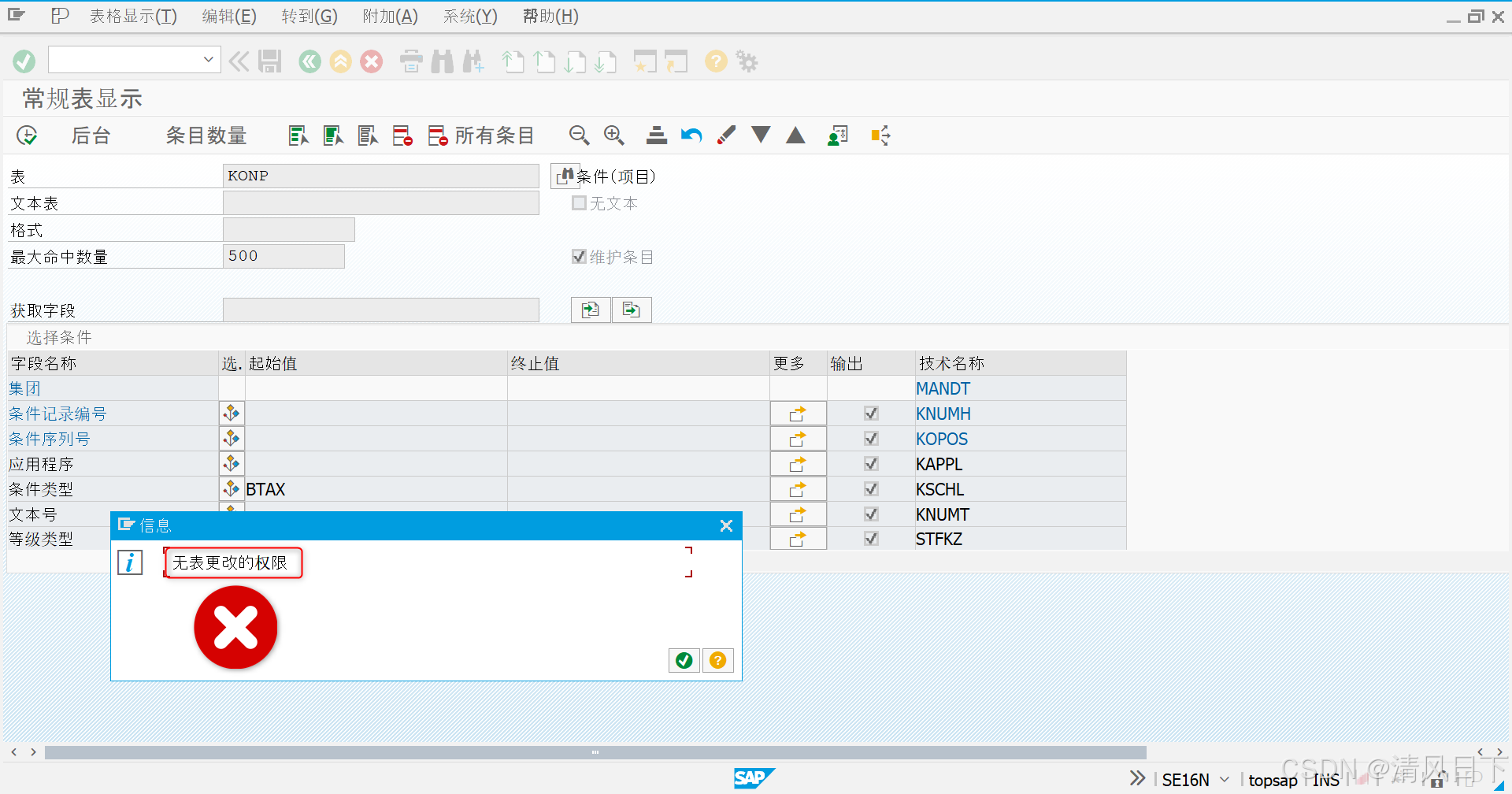Uncheck output checkbox for KAPPL row
This screenshot has width=1512, height=794.
(870, 464)
